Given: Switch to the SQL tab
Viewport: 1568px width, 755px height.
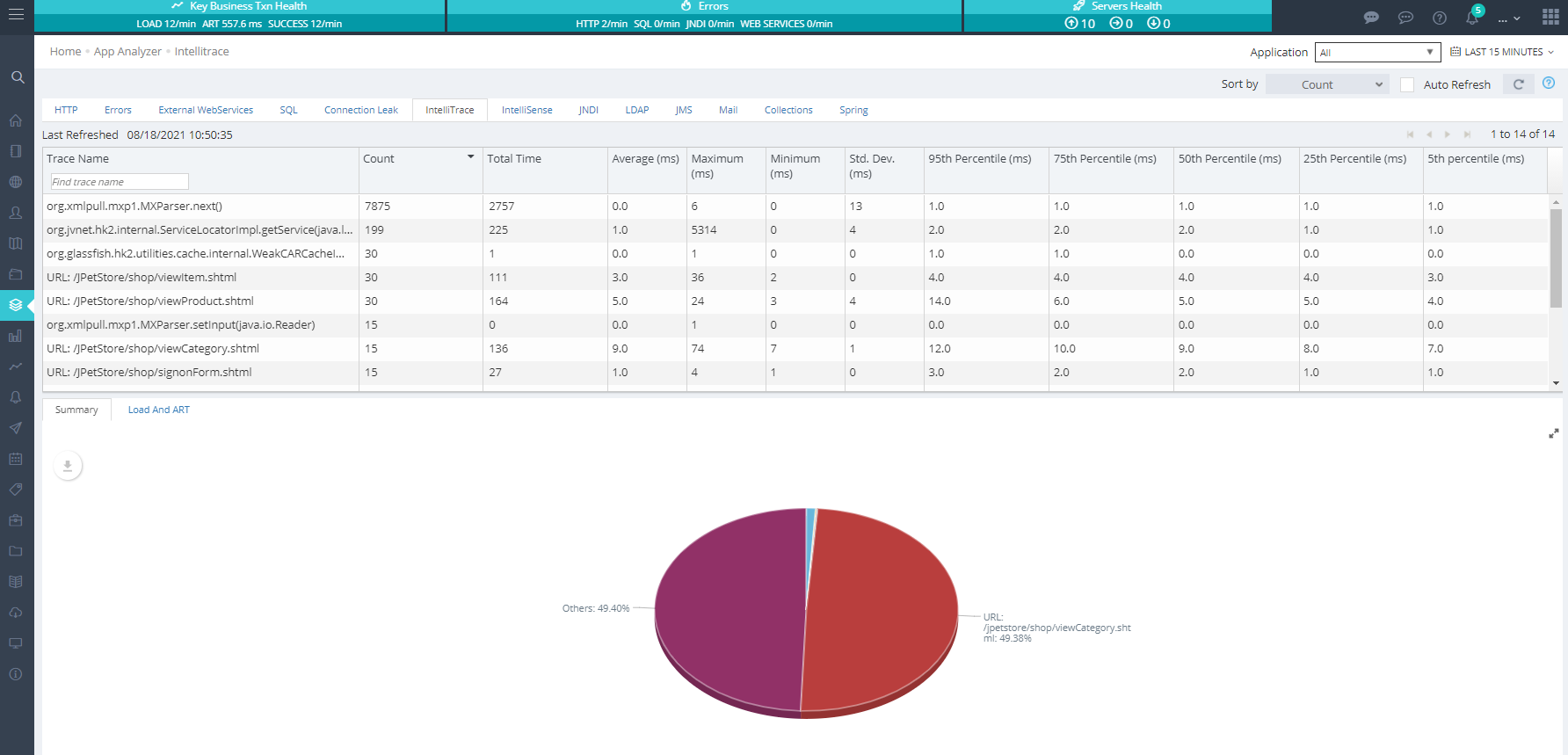Looking at the screenshot, I should 288,110.
